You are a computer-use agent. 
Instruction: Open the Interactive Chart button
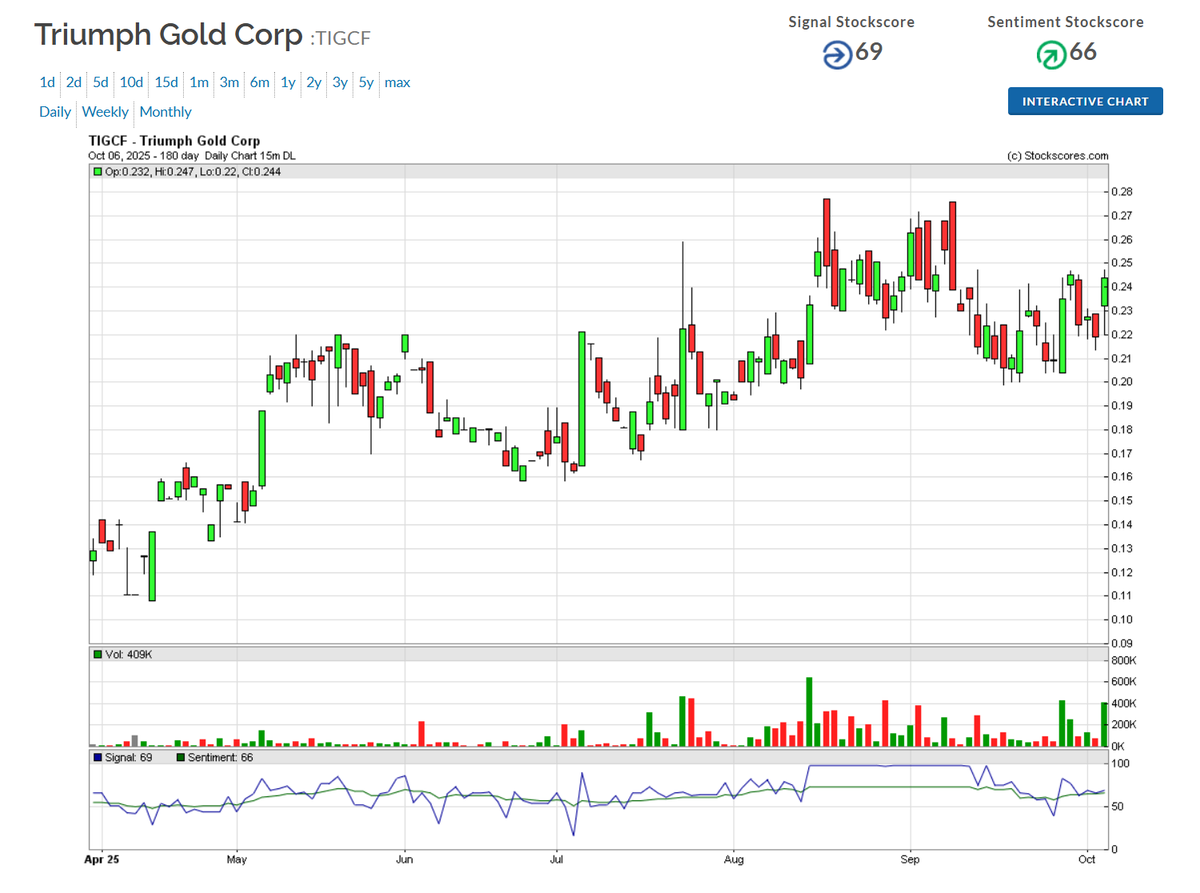point(1085,101)
